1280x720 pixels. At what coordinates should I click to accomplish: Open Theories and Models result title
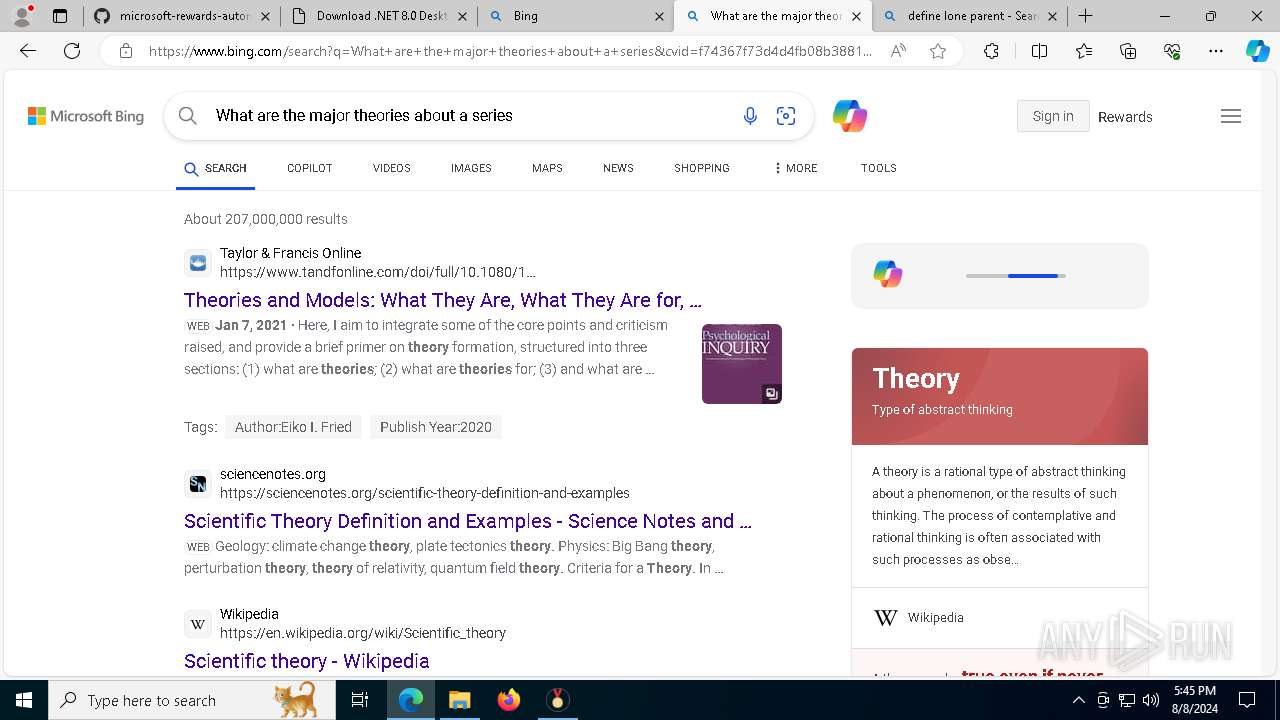[x=443, y=300]
